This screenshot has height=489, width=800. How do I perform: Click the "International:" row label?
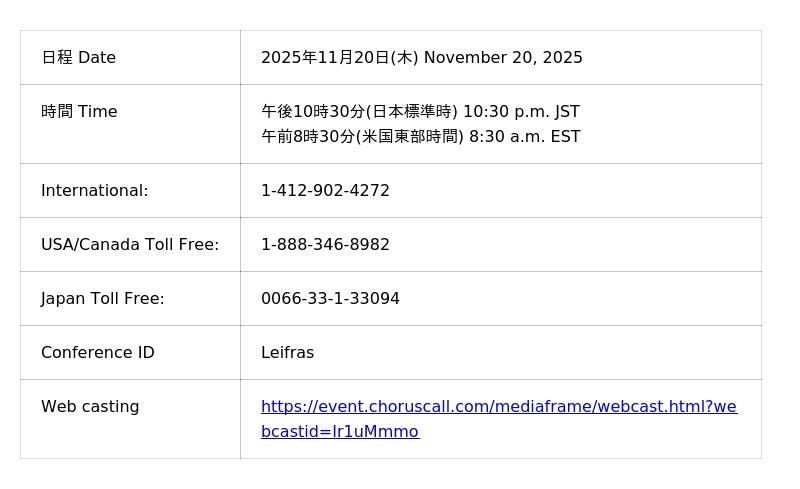94,191
